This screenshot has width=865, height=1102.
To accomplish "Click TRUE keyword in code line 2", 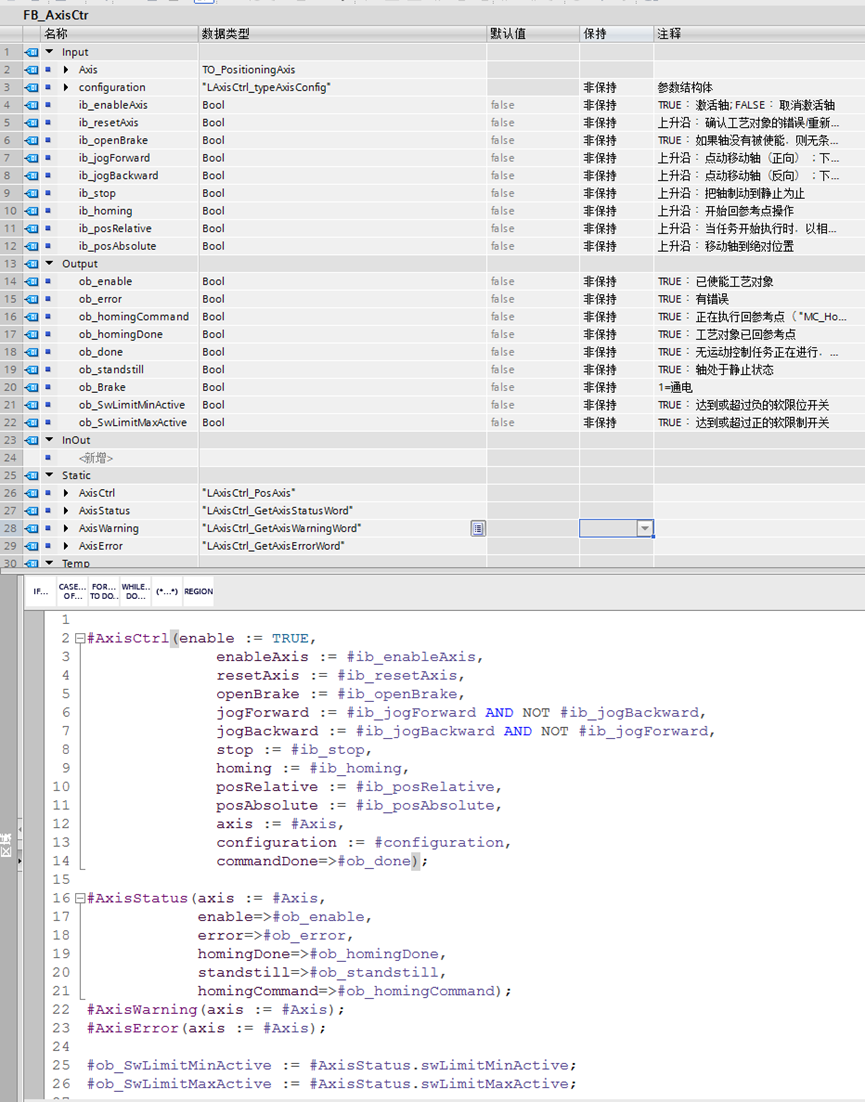I will tap(290, 638).
